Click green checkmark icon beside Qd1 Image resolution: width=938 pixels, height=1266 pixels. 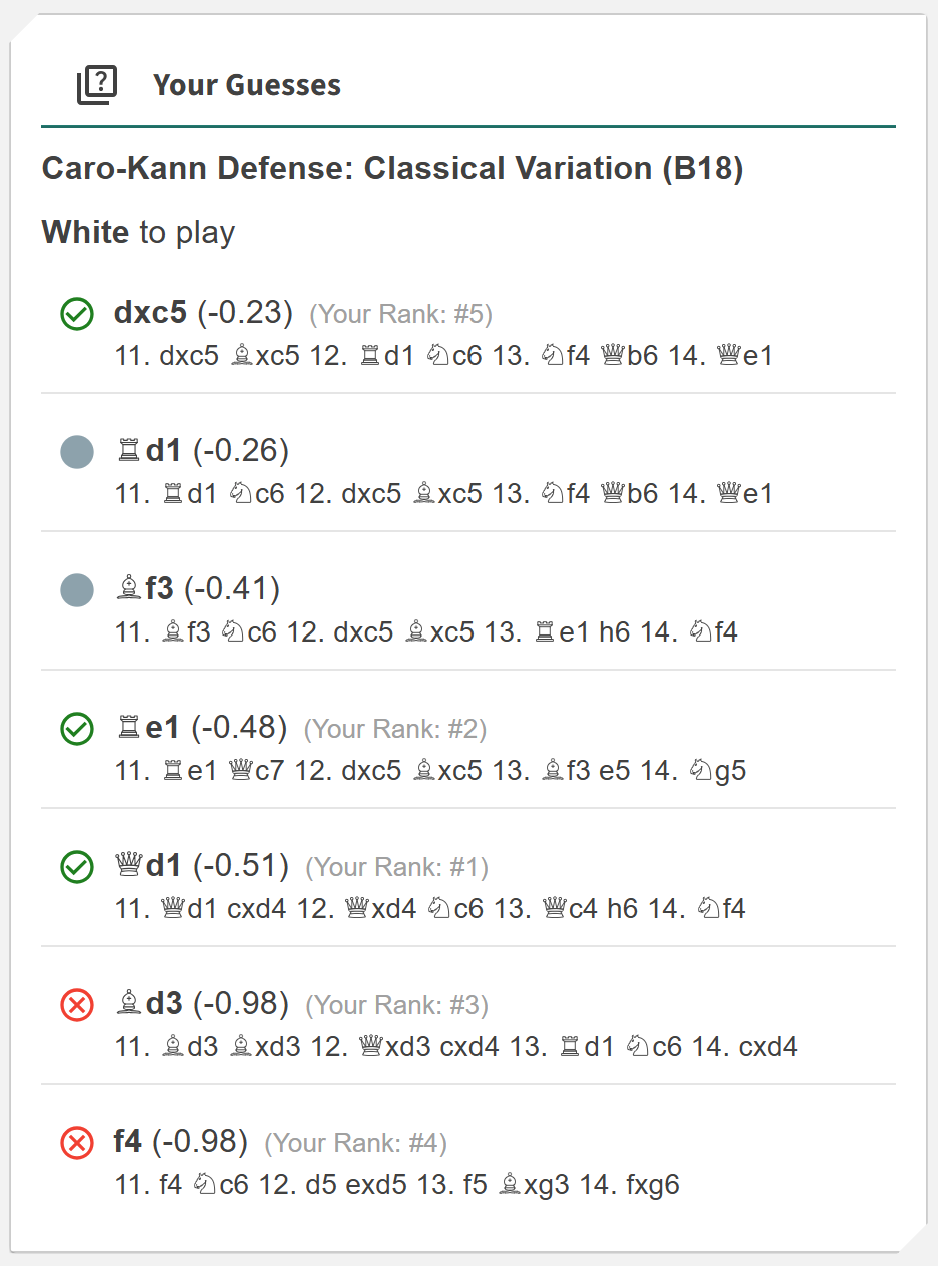click(77, 867)
